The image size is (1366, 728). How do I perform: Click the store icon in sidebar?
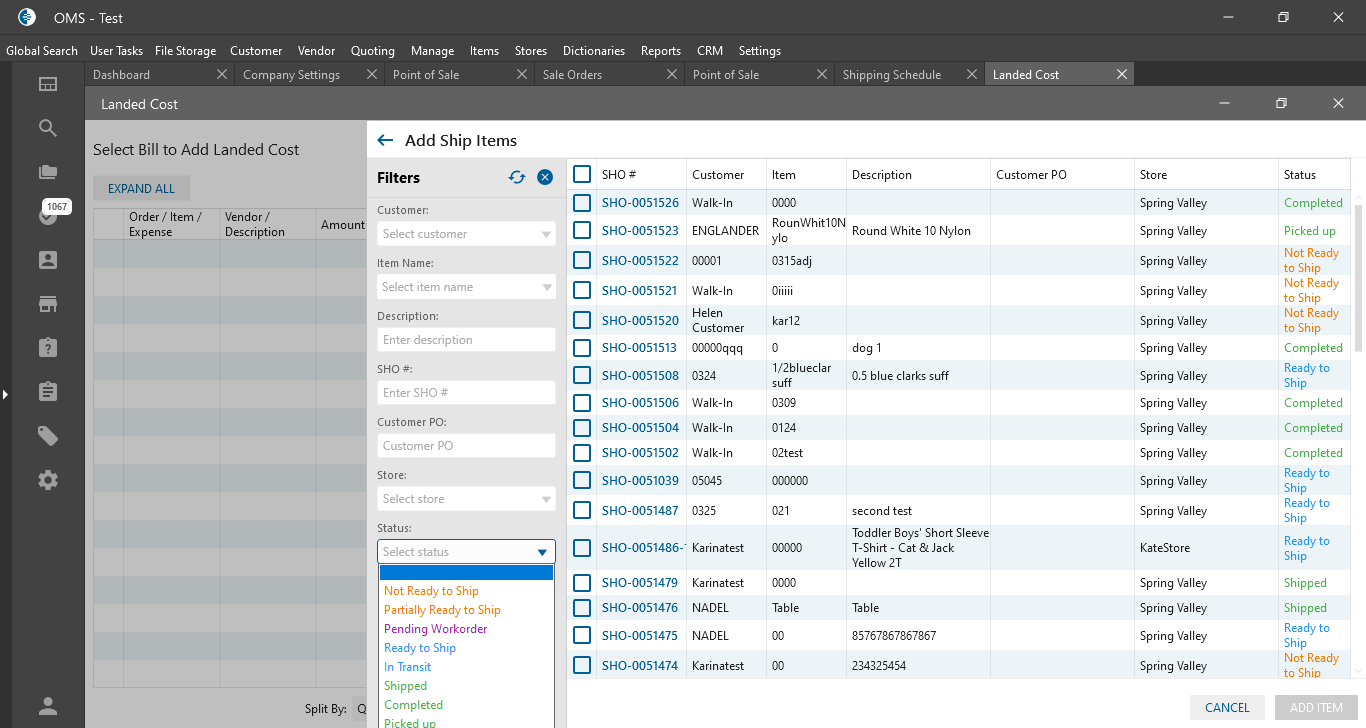point(48,304)
